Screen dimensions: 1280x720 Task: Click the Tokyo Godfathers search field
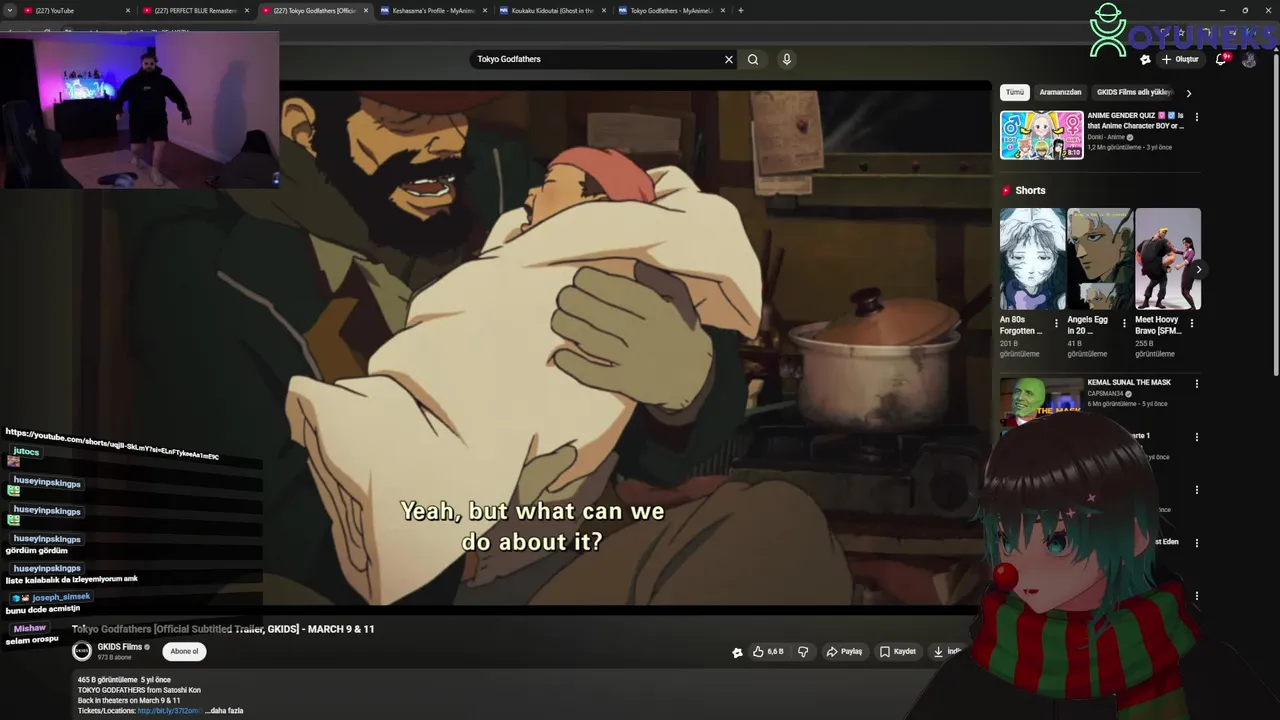[597, 59]
